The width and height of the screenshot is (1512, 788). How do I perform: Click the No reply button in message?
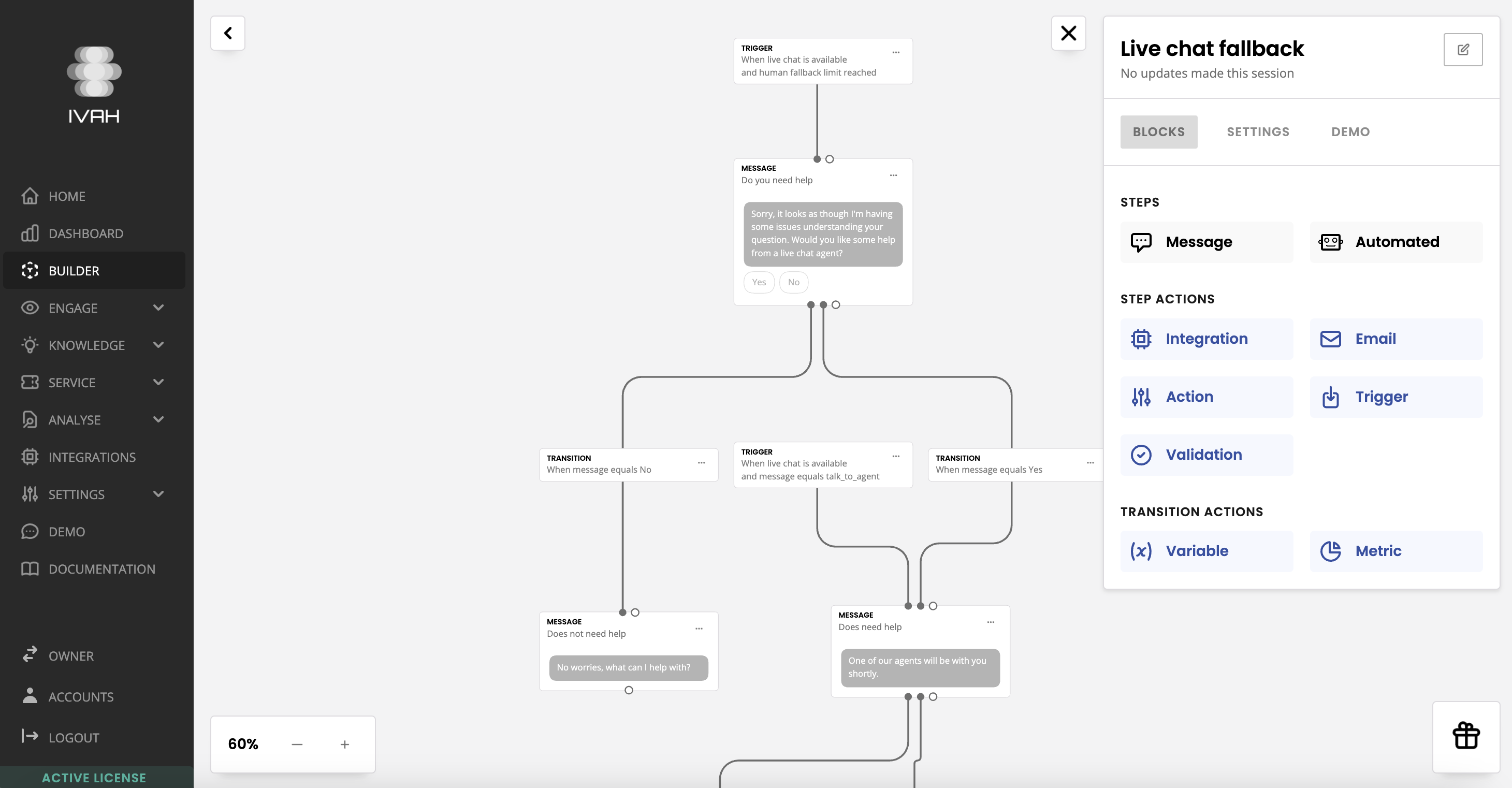pos(793,282)
